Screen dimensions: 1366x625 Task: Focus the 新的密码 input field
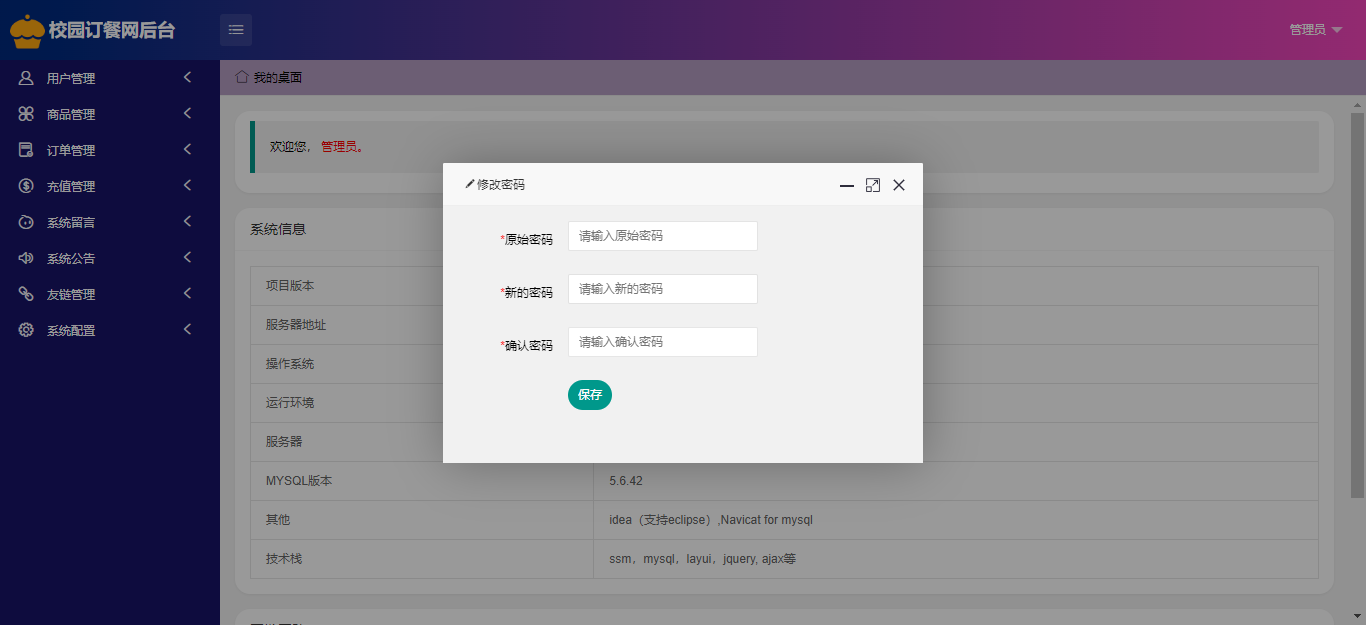tap(663, 289)
